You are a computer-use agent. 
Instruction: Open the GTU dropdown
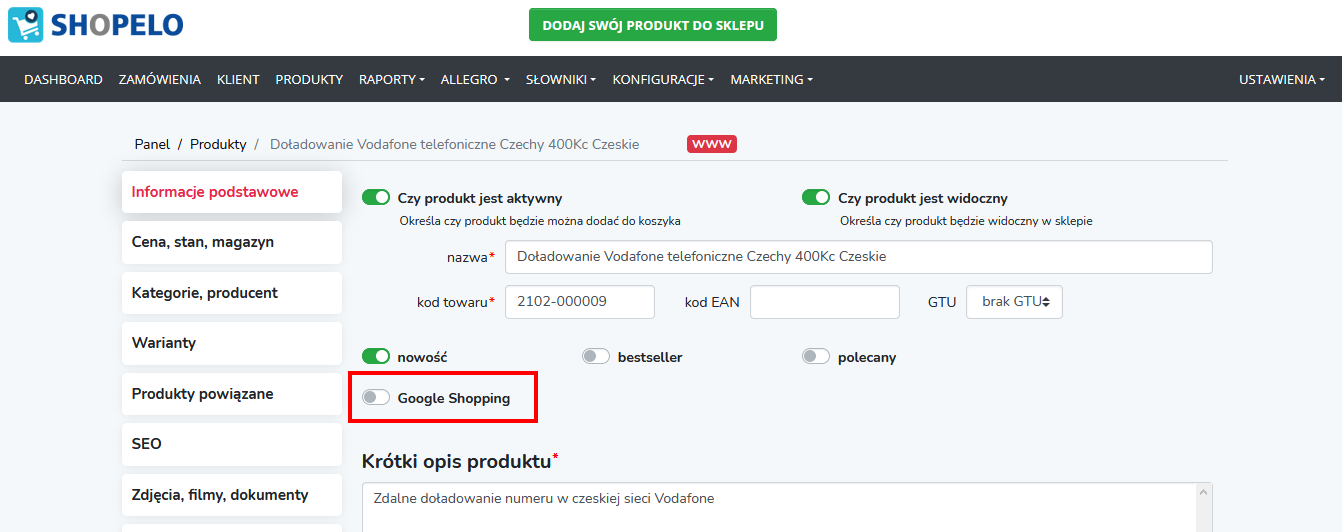coord(1014,302)
